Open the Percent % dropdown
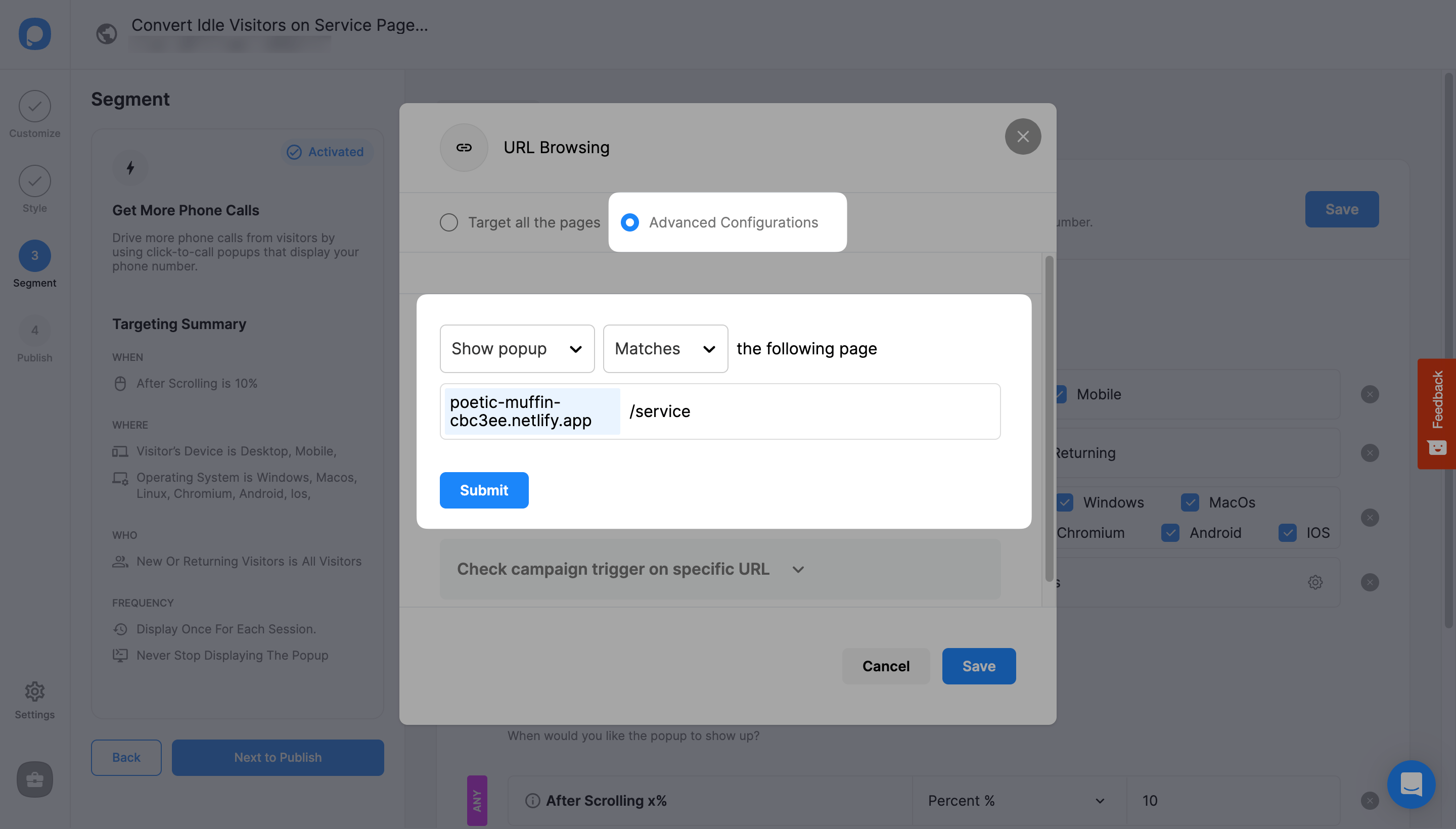The image size is (1456, 829). [1019, 801]
